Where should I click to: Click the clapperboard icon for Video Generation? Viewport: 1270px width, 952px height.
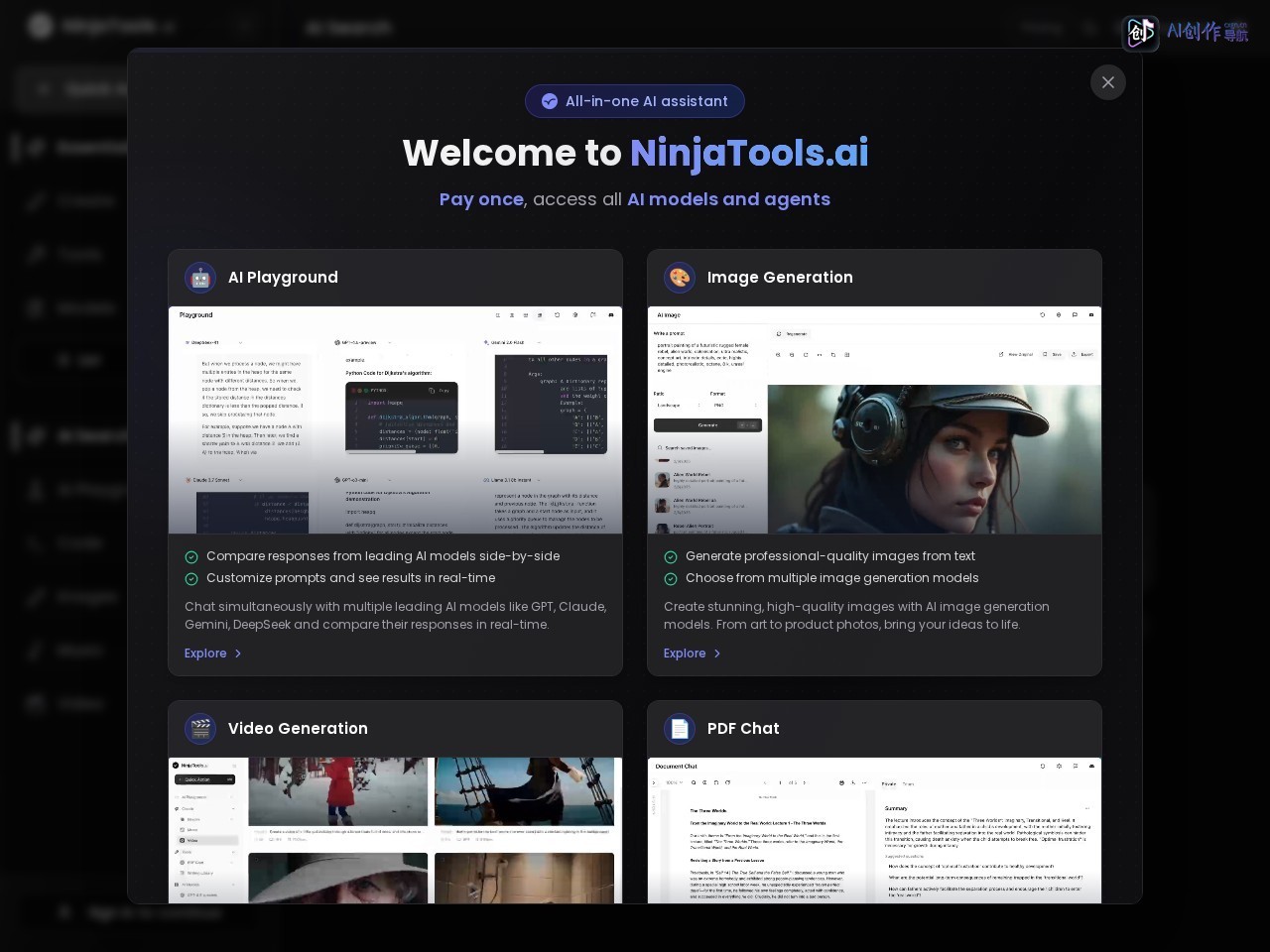[200, 729]
